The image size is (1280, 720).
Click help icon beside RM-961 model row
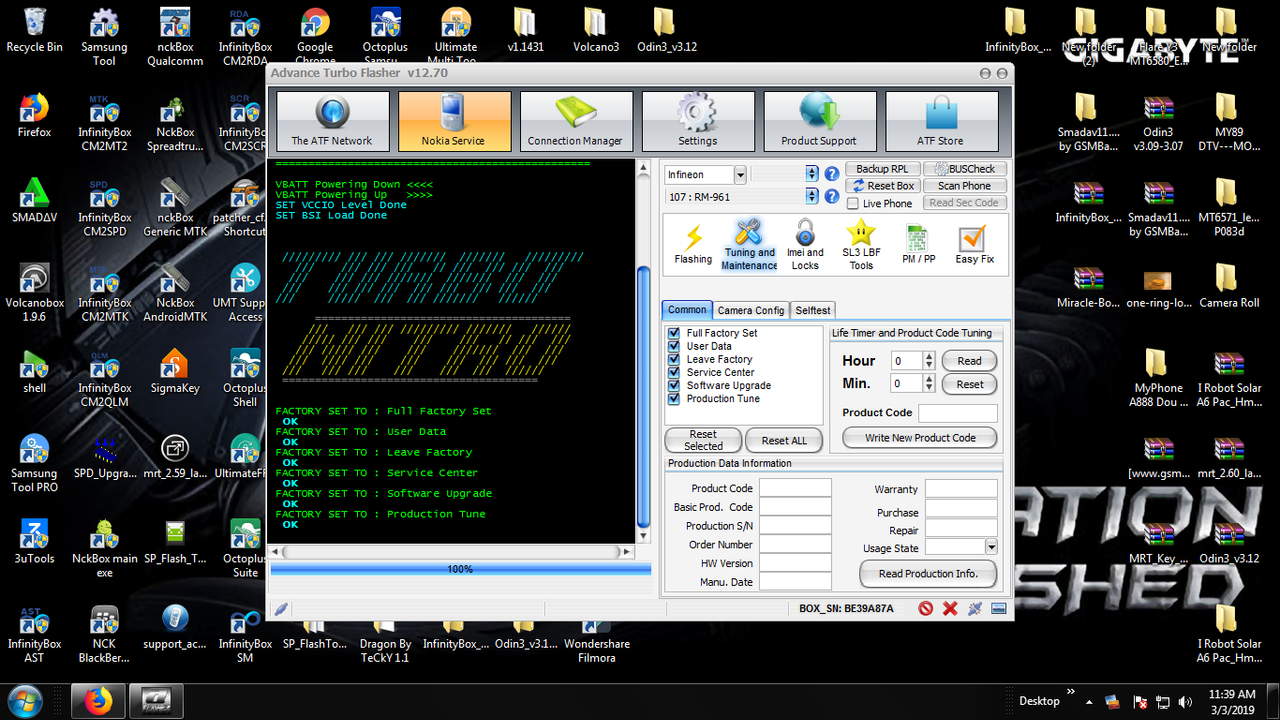[831, 197]
